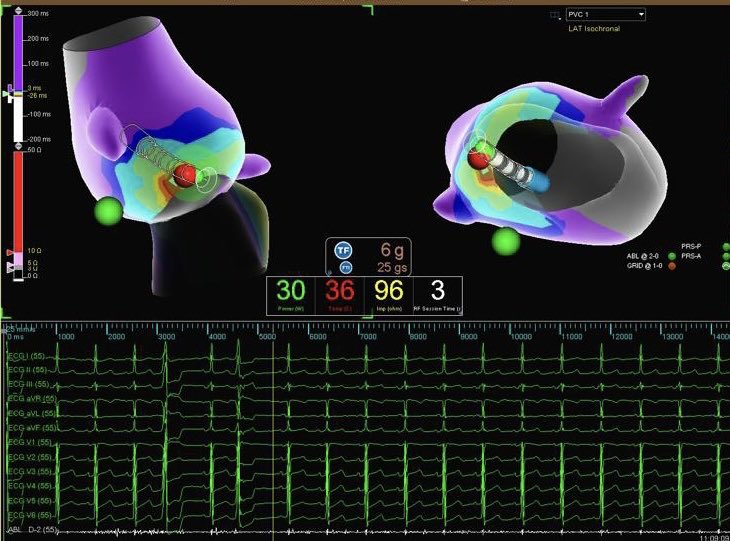Viewport: 730px width, 541px height.
Task: Click the purple LAT color scale bar
Action: [x=18, y=53]
